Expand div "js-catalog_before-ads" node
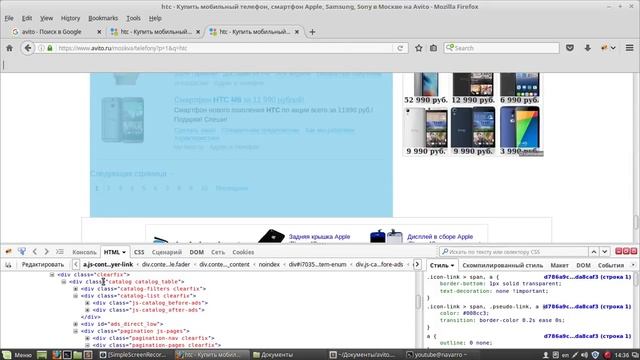 (87, 303)
